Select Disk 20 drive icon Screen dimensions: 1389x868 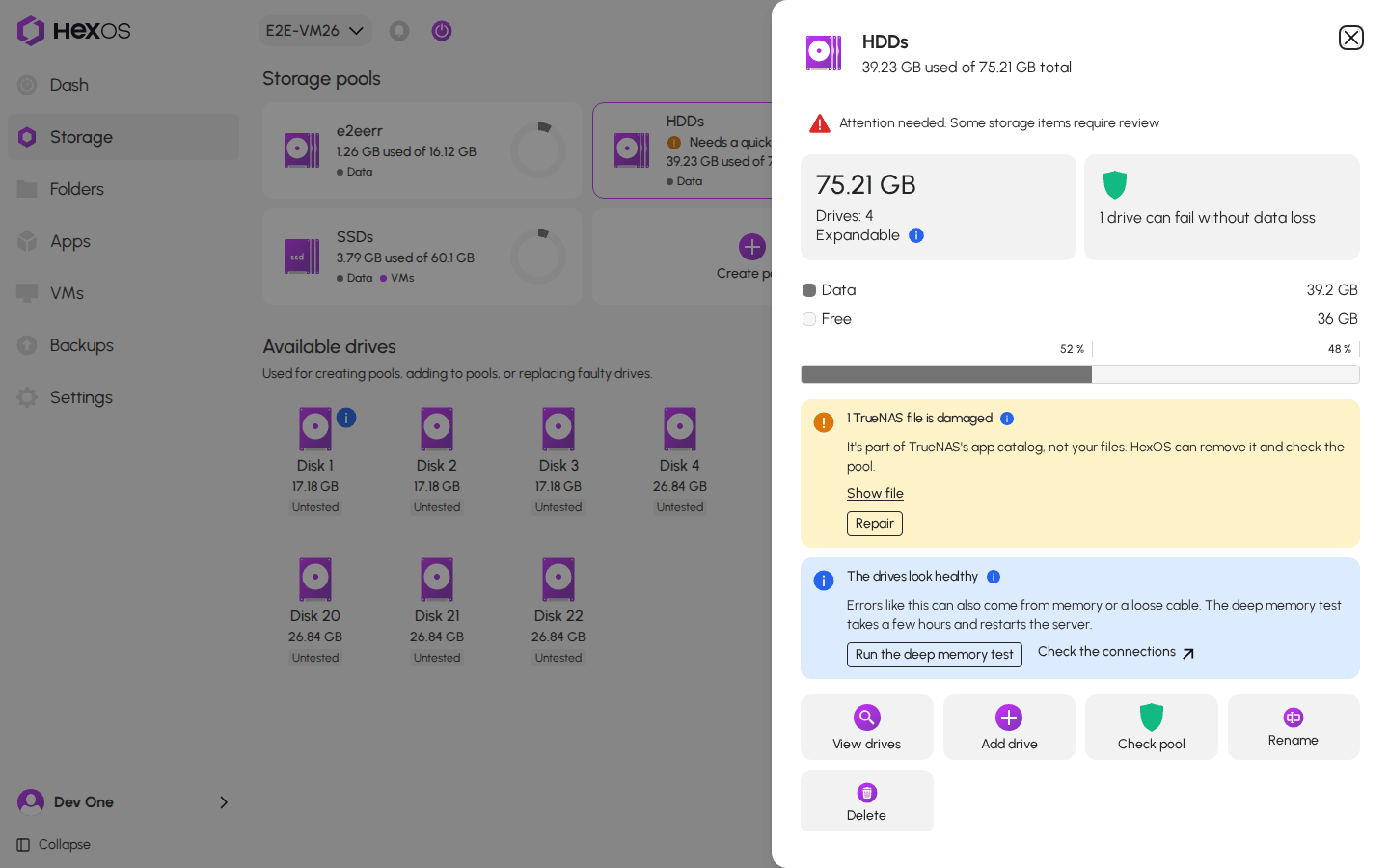(x=315, y=580)
